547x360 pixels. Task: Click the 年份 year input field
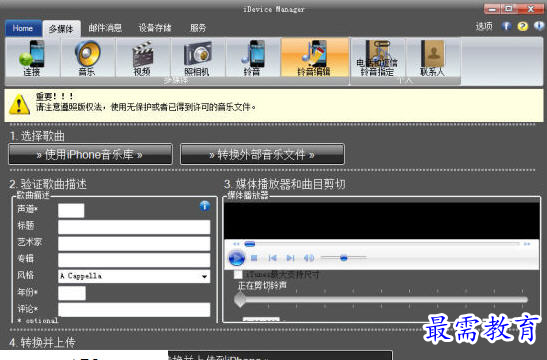pos(72,293)
